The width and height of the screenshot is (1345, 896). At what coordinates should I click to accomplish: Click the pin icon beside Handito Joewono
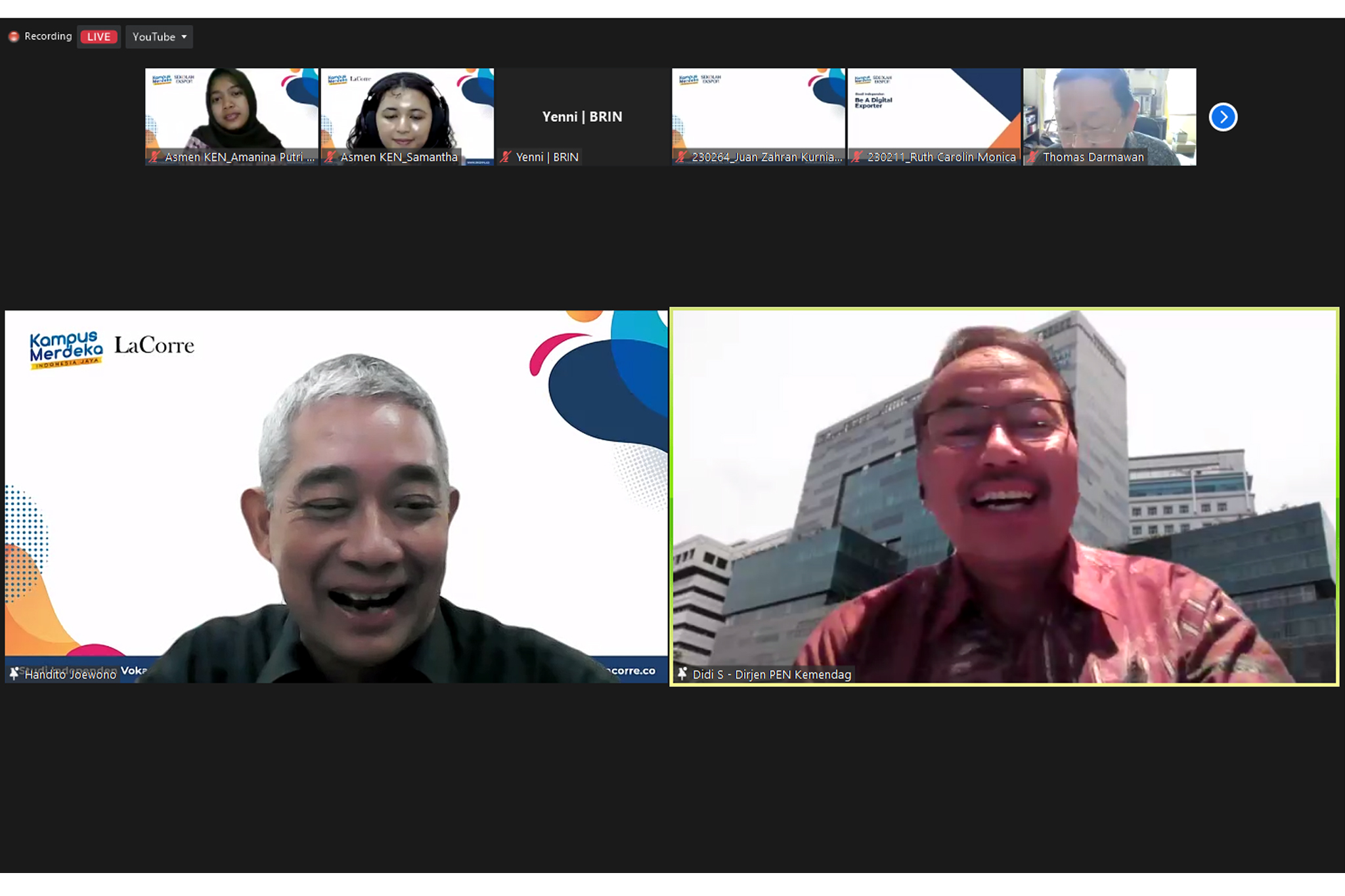point(14,673)
